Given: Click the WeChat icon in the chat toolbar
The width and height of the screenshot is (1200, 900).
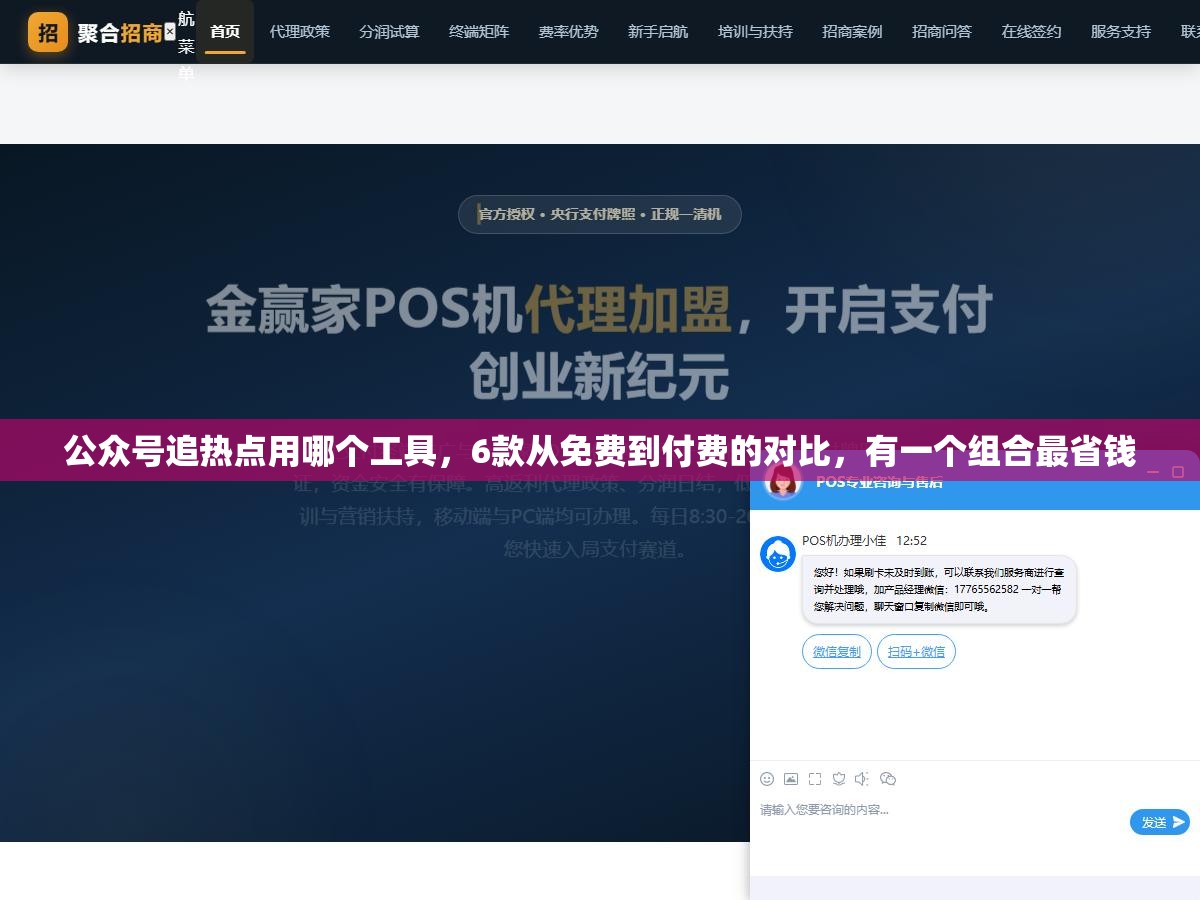Looking at the screenshot, I should coord(888,778).
